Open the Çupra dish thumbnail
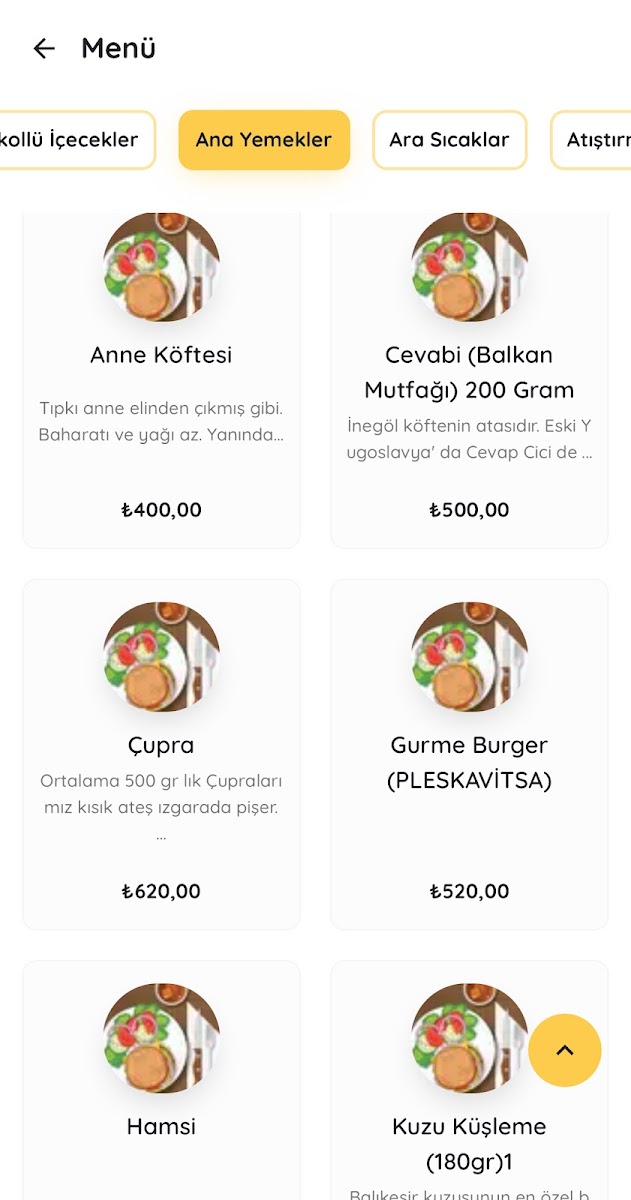The height and width of the screenshot is (1200, 631). [x=161, y=656]
